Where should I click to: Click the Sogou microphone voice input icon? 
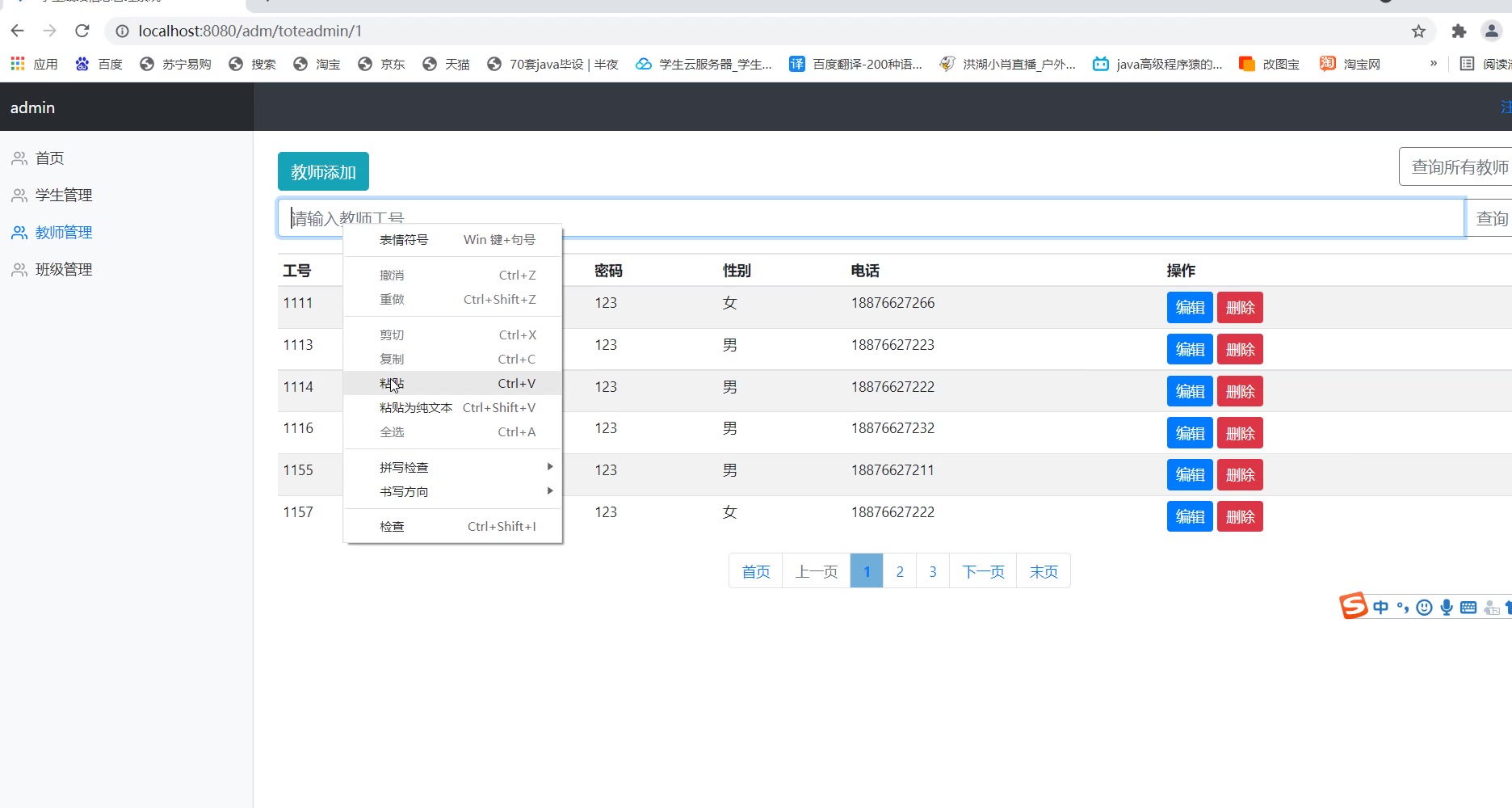1446,608
